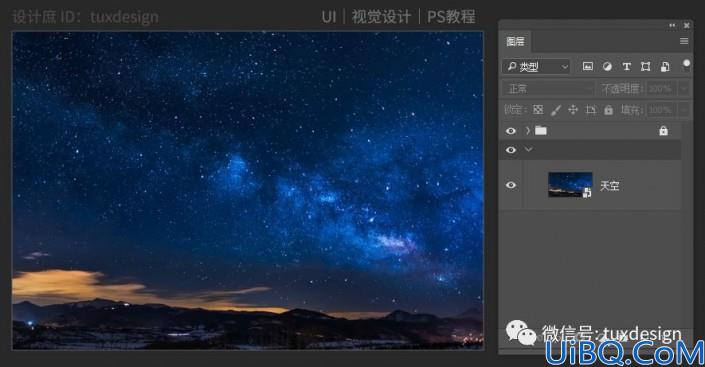This screenshot has height=367, width=705.
Task: Filter layers by adjustment layer type
Action: pyautogui.click(x=607, y=67)
